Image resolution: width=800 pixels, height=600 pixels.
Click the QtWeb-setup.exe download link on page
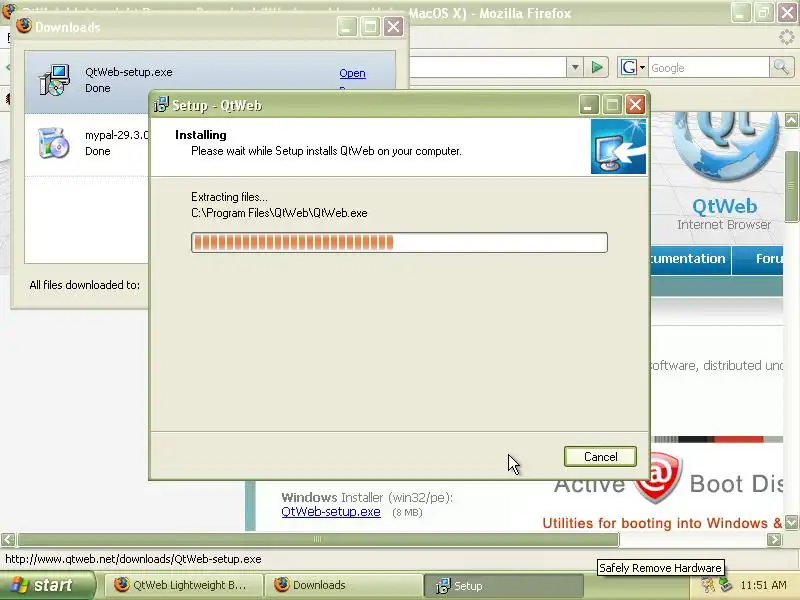point(331,511)
